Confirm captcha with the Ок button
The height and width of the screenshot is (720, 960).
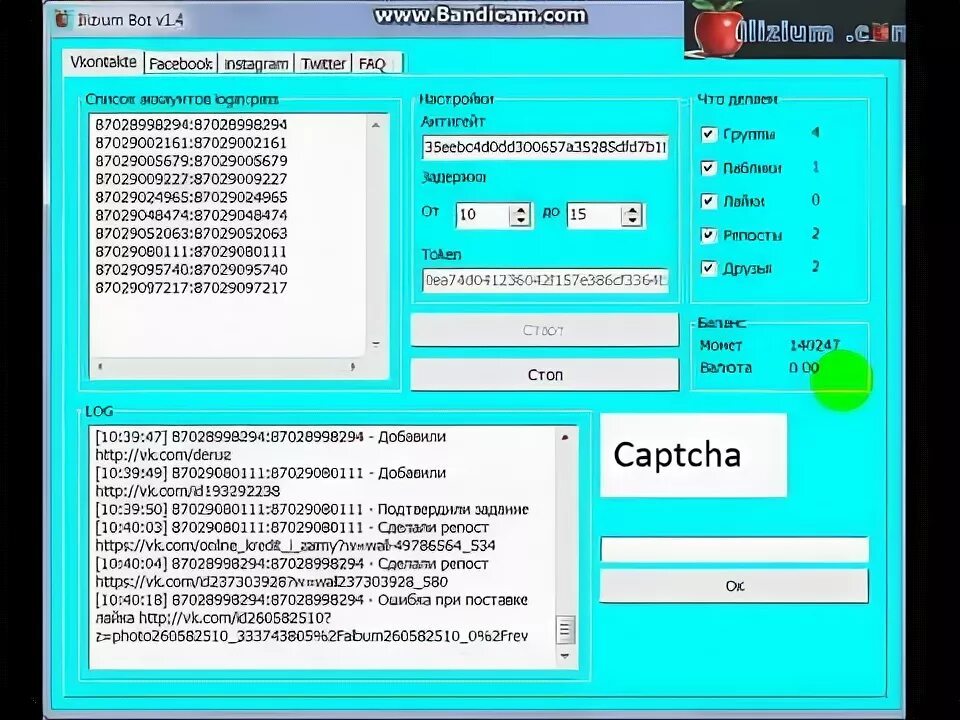(734, 586)
